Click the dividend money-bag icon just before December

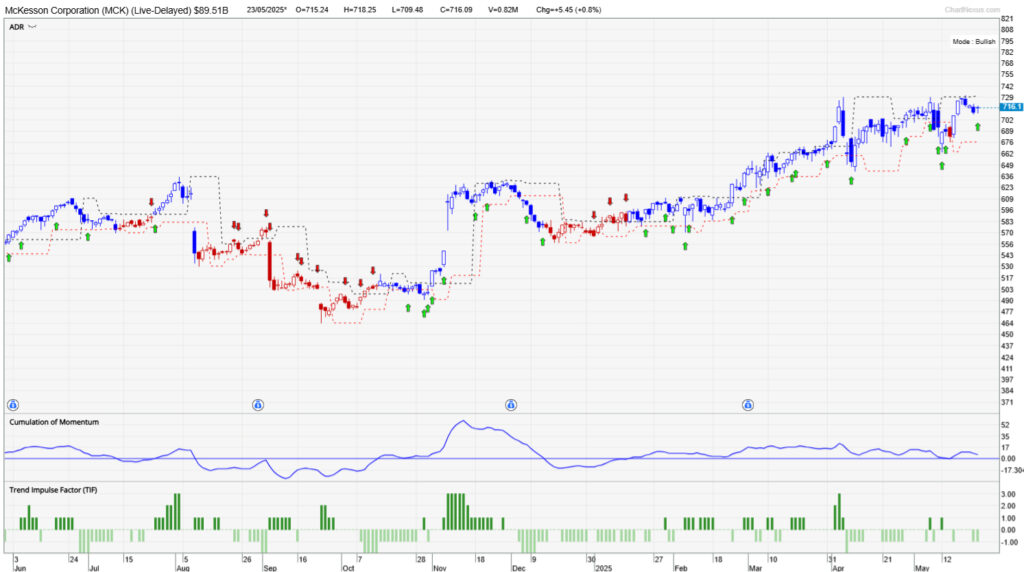tap(511, 405)
